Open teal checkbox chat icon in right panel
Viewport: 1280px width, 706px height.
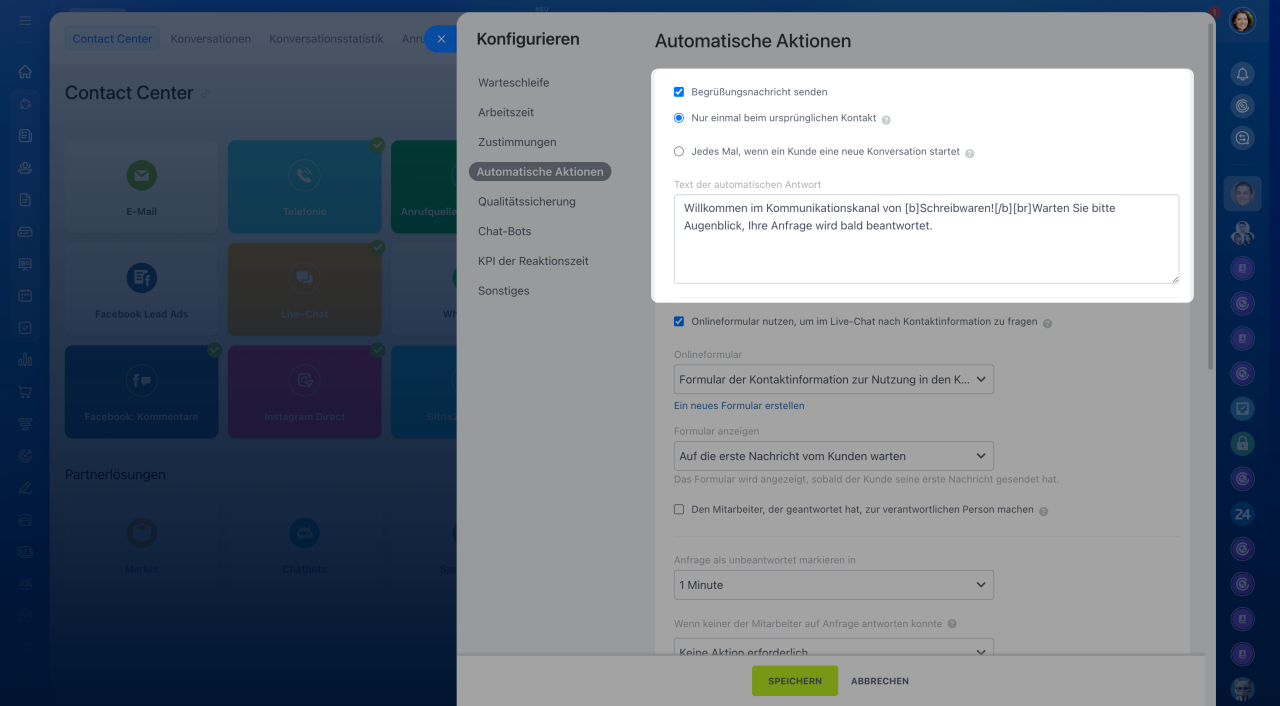click(x=1242, y=408)
